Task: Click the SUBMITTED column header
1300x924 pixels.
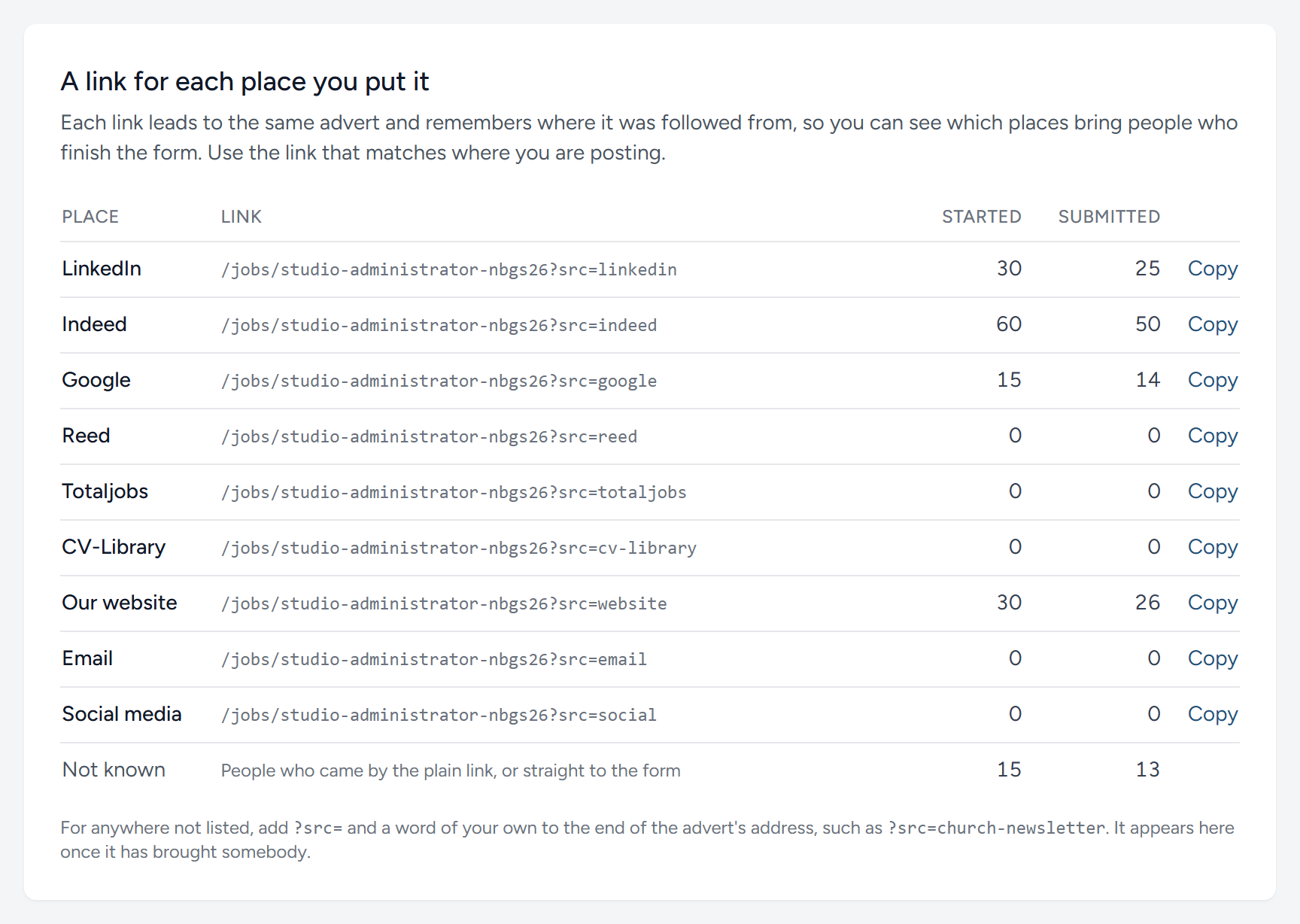Action: tap(1109, 217)
